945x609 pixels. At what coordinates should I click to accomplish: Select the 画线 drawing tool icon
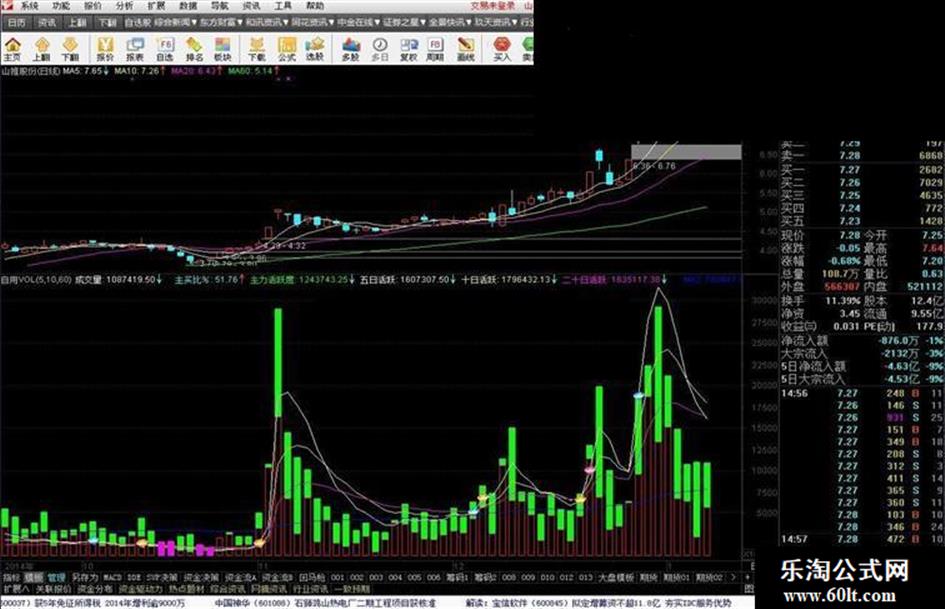[x=465, y=49]
